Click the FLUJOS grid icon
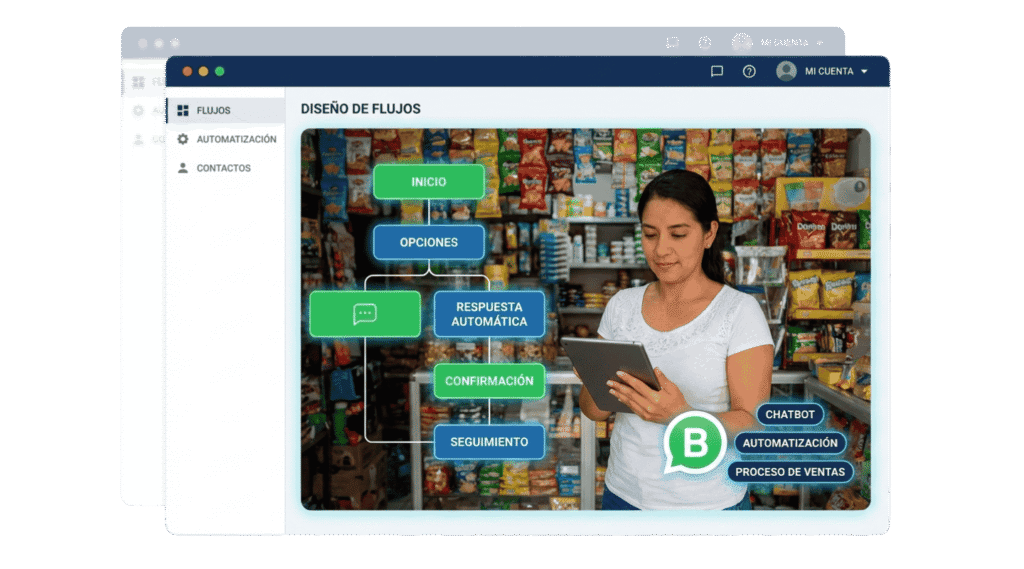The height and width of the screenshot is (569, 1024). click(x=183, y=110)
